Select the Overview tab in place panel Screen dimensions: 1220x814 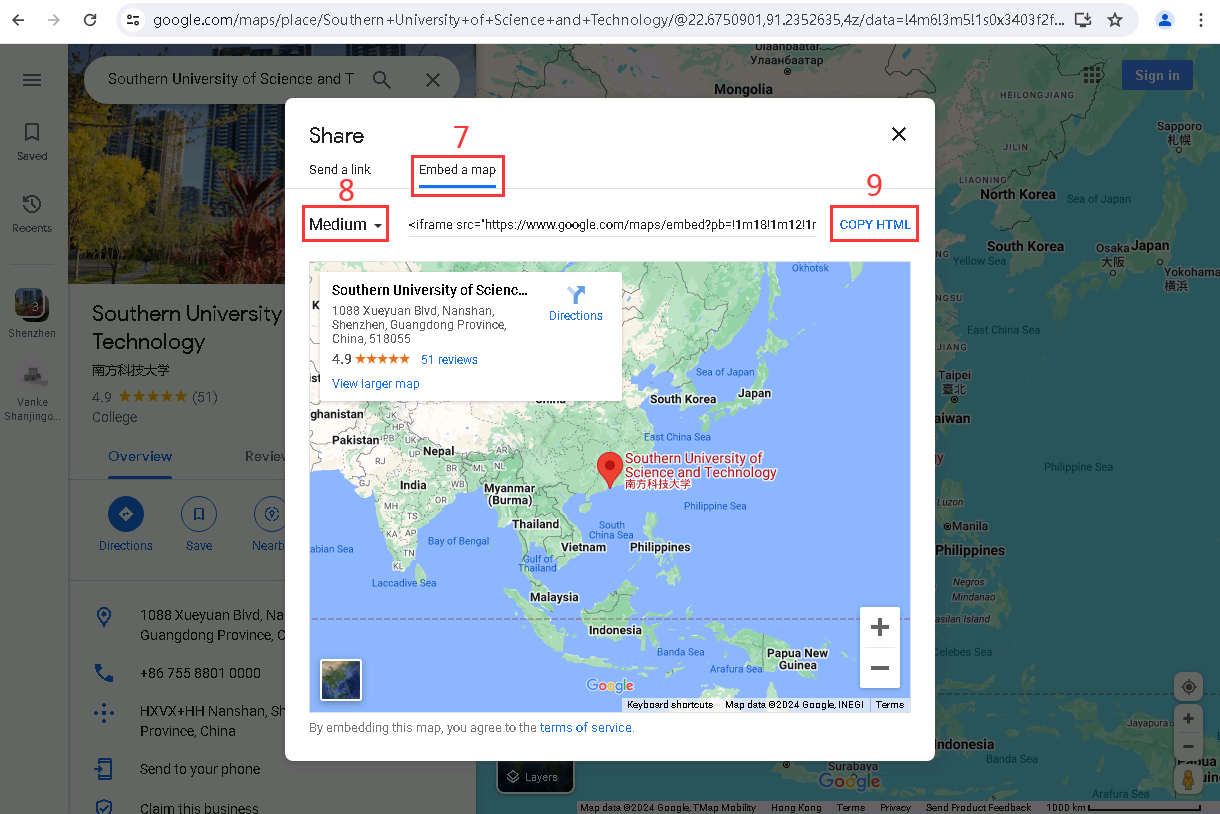pos(140,456)
